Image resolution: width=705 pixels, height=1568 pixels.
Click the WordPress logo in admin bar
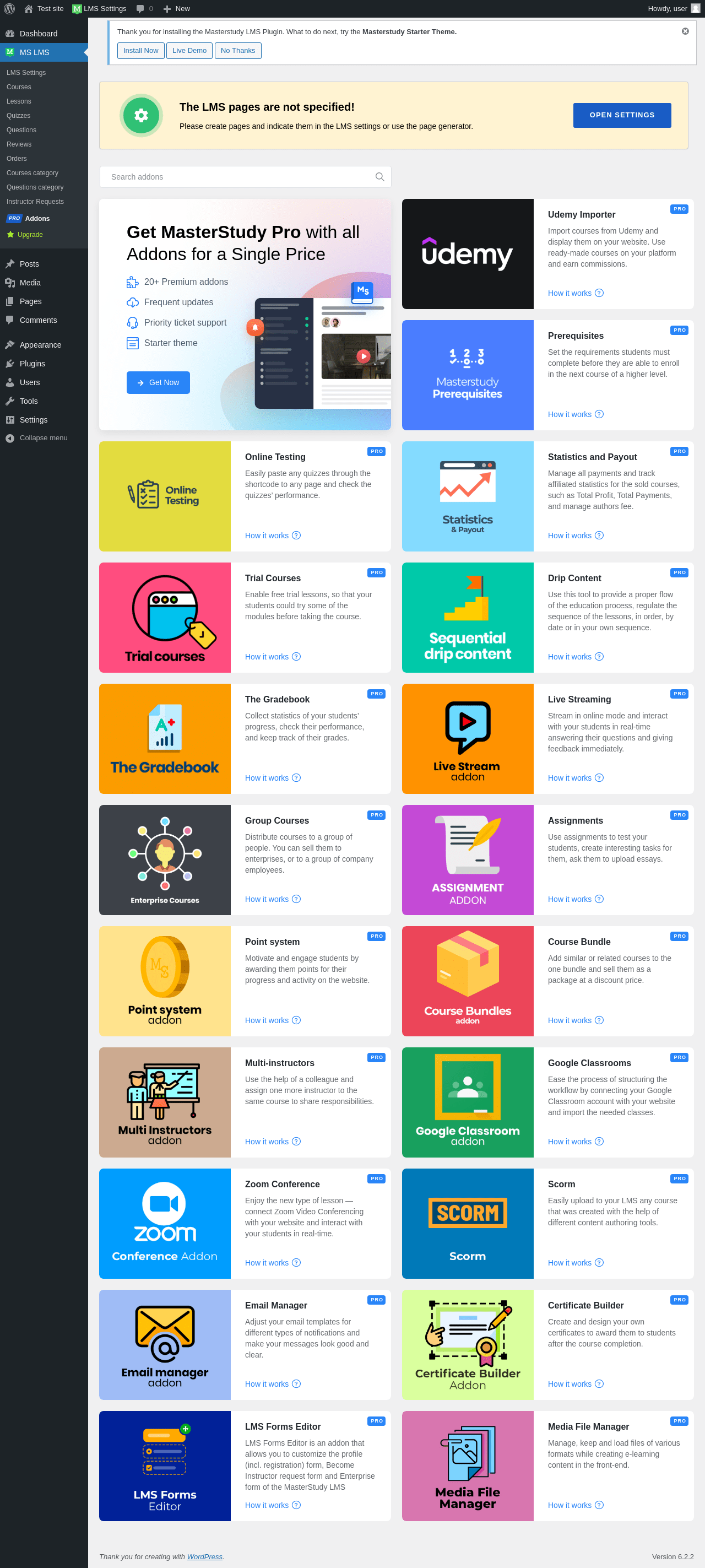[9, 8]
